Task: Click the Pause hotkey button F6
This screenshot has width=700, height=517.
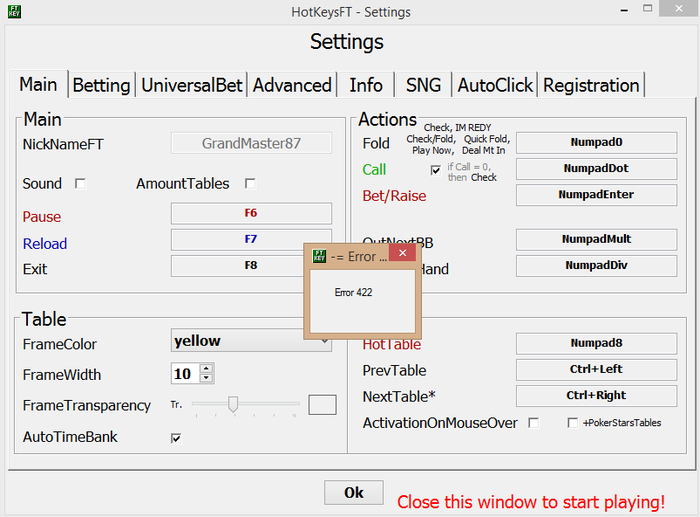Action: [251, 213]
